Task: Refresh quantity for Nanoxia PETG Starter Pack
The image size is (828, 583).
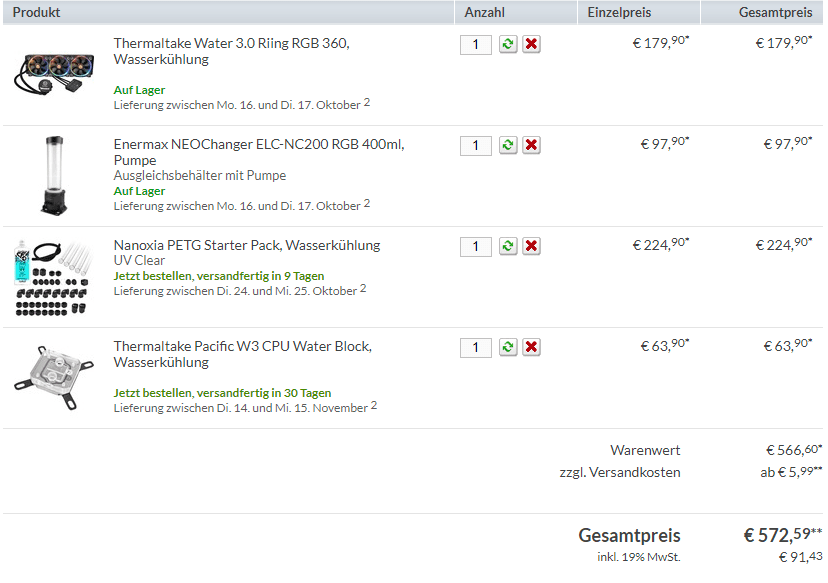Action: coord(508,246)
